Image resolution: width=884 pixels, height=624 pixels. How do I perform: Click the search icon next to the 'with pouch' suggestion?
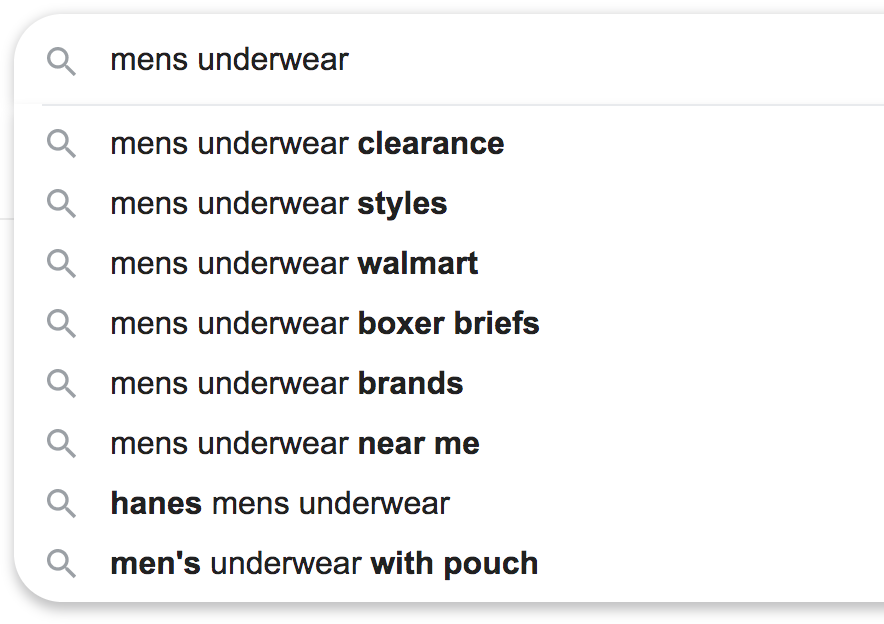coord(61,564)
